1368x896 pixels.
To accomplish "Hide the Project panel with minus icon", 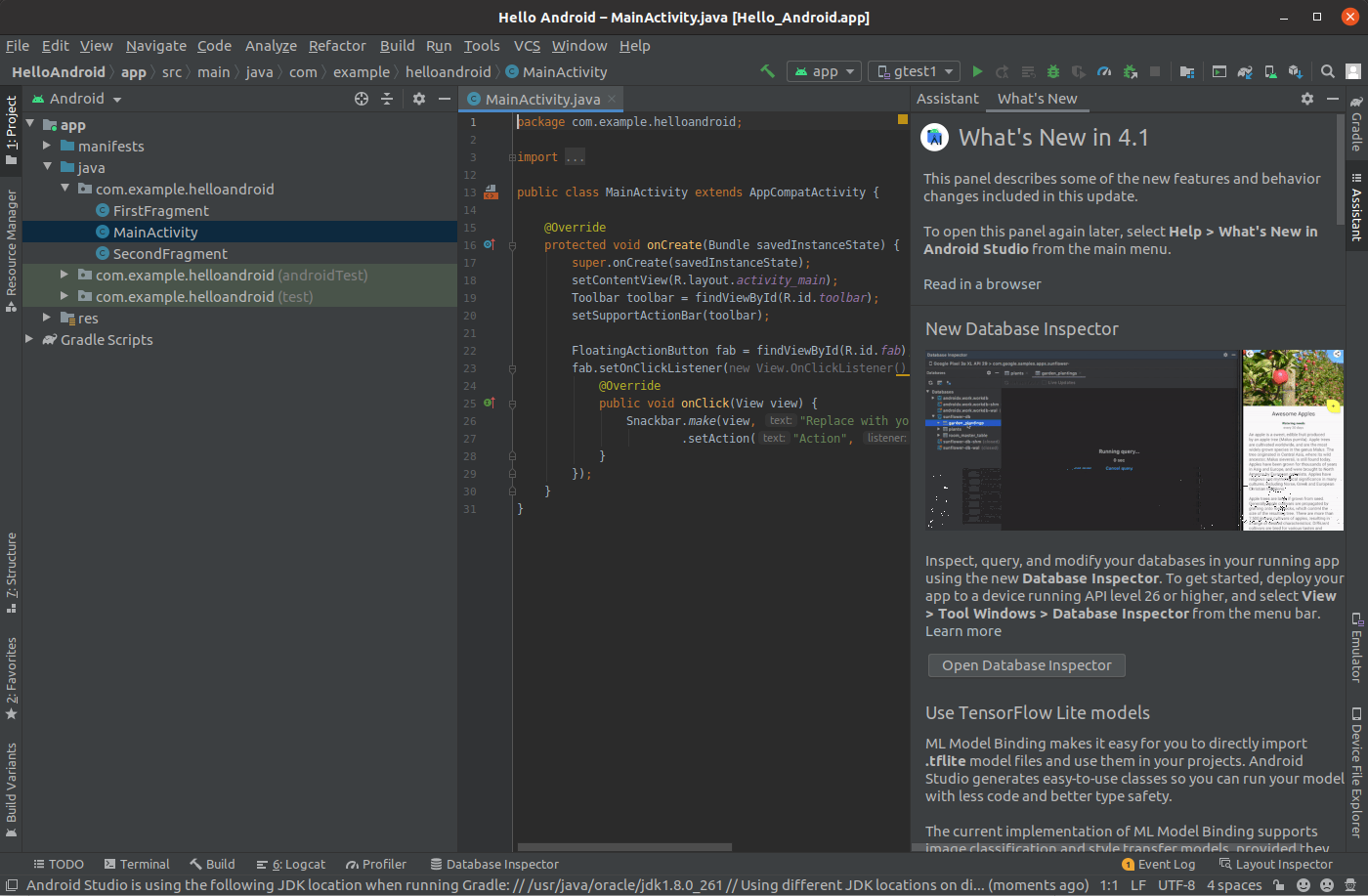I will [x=445, y=99].
